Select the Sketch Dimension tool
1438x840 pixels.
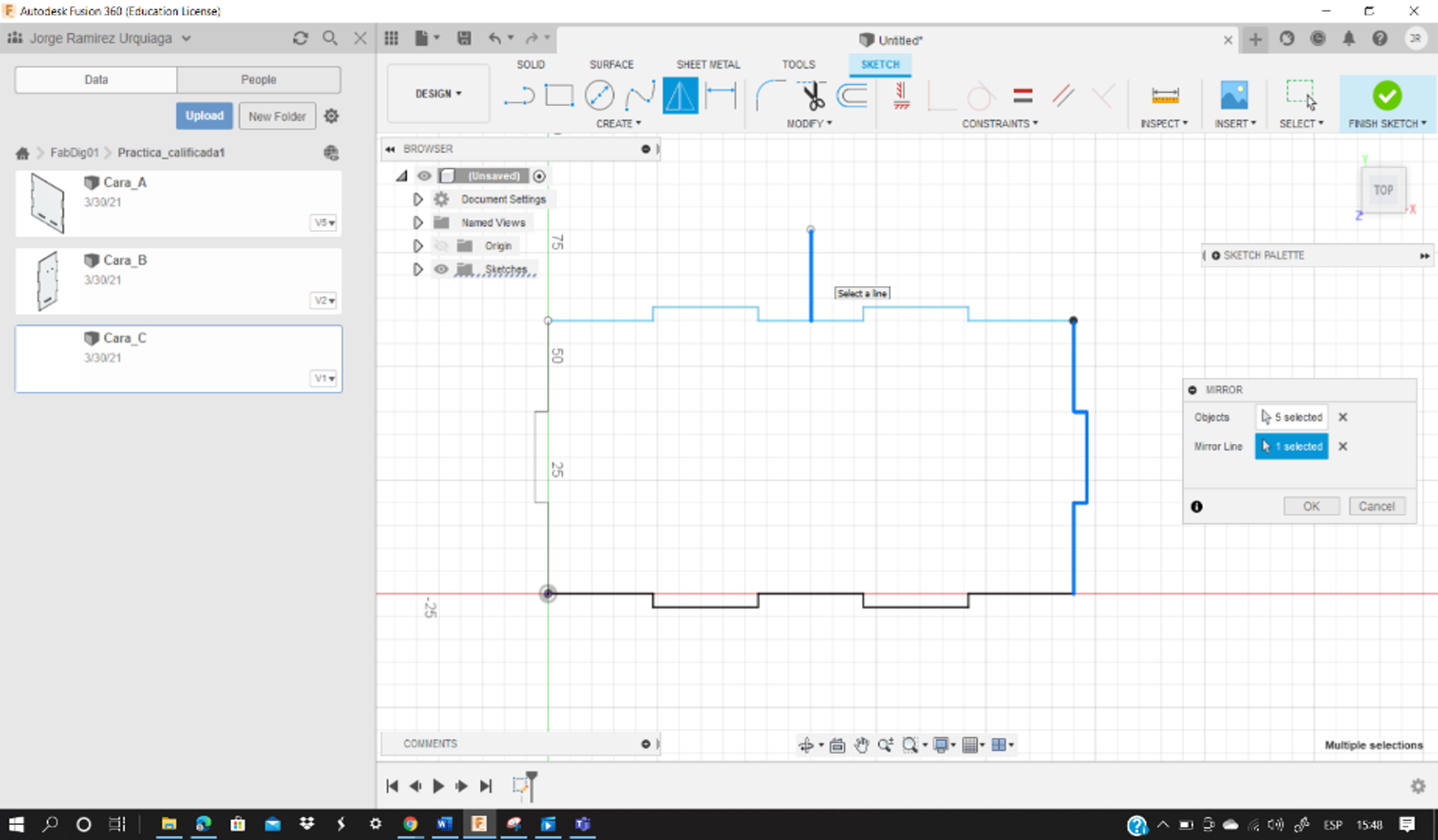click(721, 96)
